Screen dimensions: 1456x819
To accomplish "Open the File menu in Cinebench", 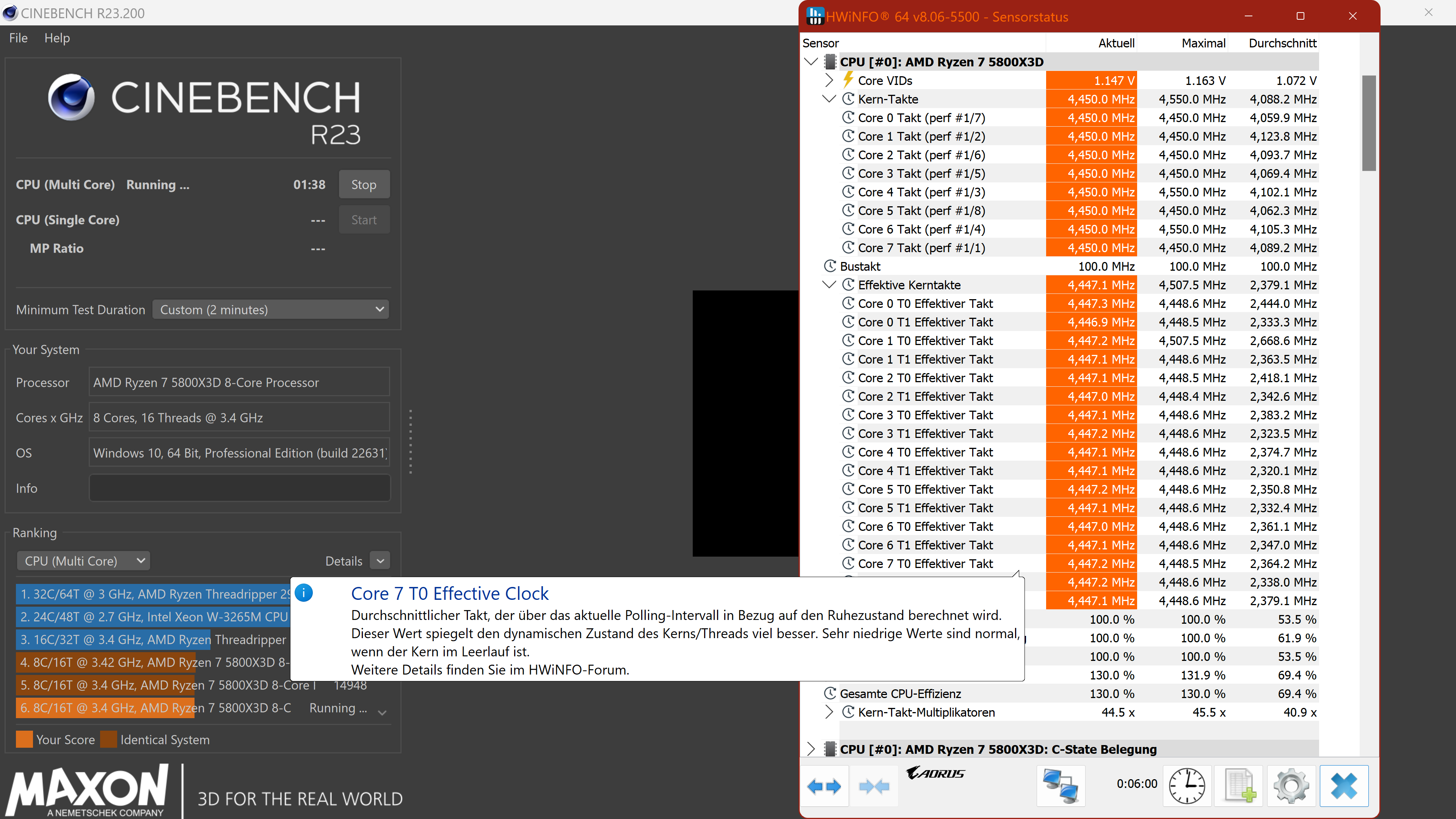I will 18,38.
